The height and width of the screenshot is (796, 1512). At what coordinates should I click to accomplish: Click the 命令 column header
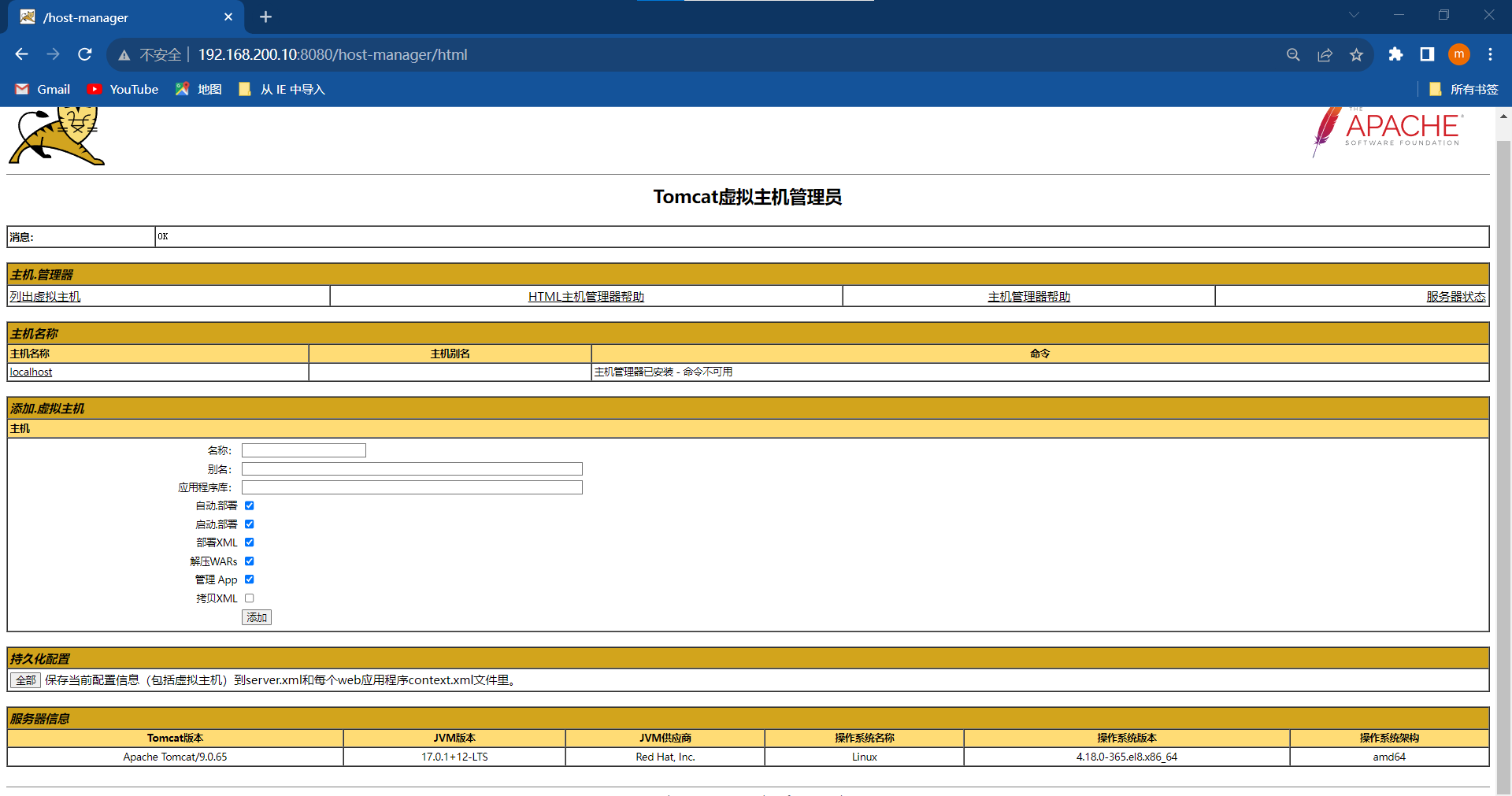coord(1040,354)
